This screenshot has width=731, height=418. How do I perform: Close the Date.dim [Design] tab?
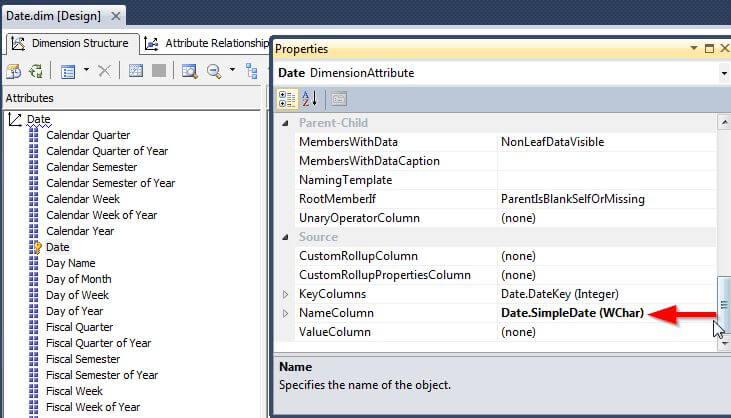click(x=116, y=16)
